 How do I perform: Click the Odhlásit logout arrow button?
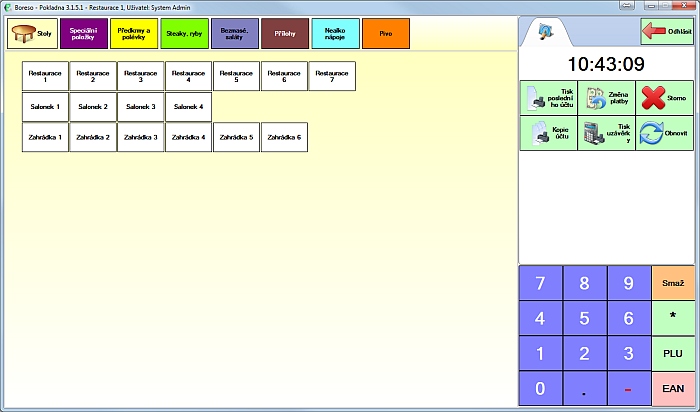click(x=667, y=32)
